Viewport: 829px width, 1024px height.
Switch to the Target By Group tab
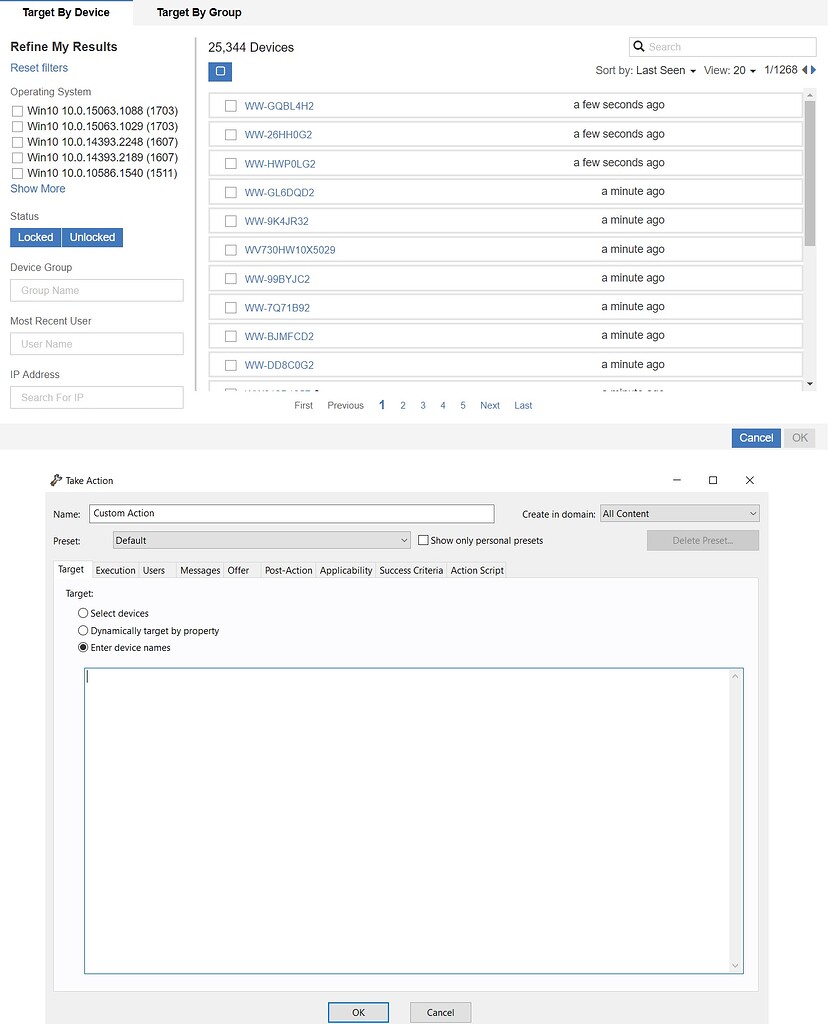[198, 13]
